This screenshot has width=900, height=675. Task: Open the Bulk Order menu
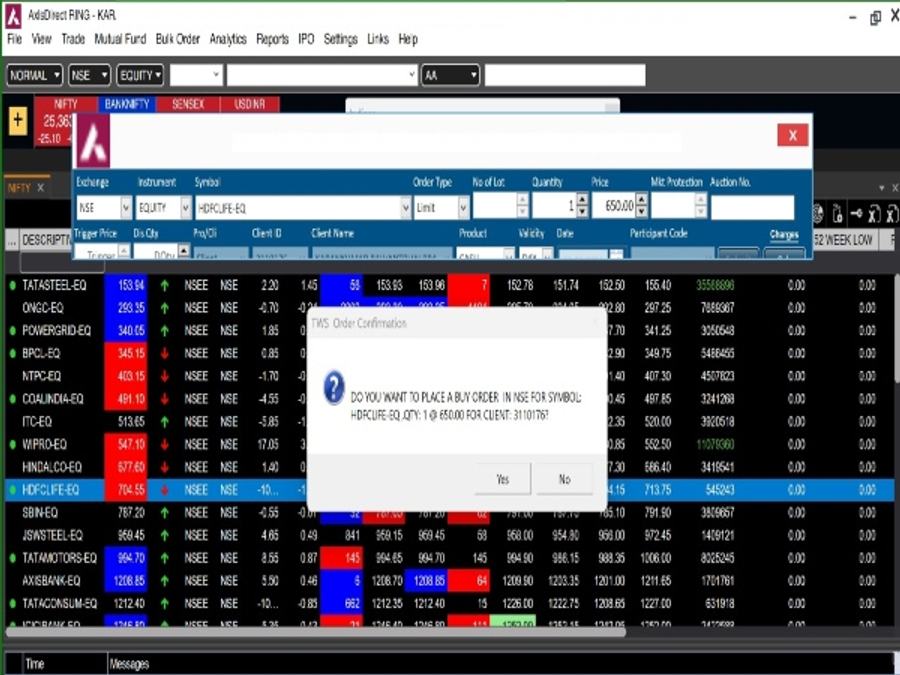click(x=178, y=39)
